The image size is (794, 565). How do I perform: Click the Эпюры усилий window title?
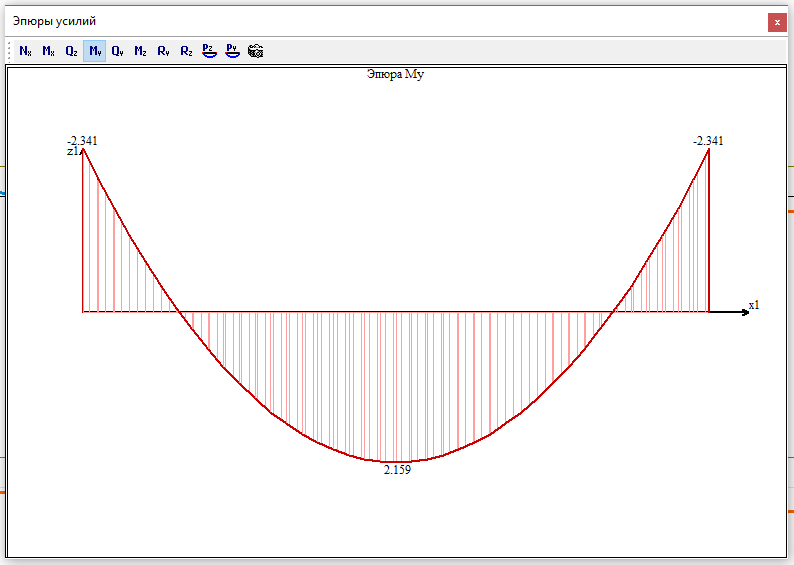[x=54, y=21]
